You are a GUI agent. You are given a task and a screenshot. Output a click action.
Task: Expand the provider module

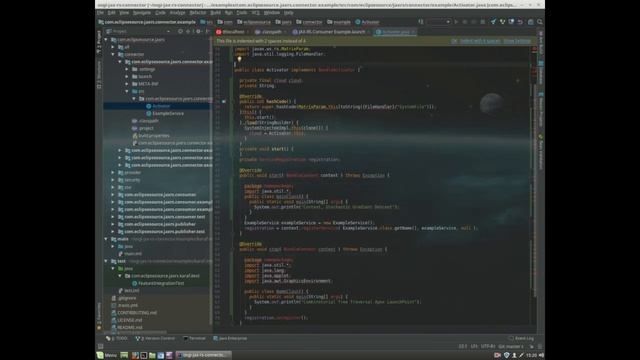tap(113, 173)
